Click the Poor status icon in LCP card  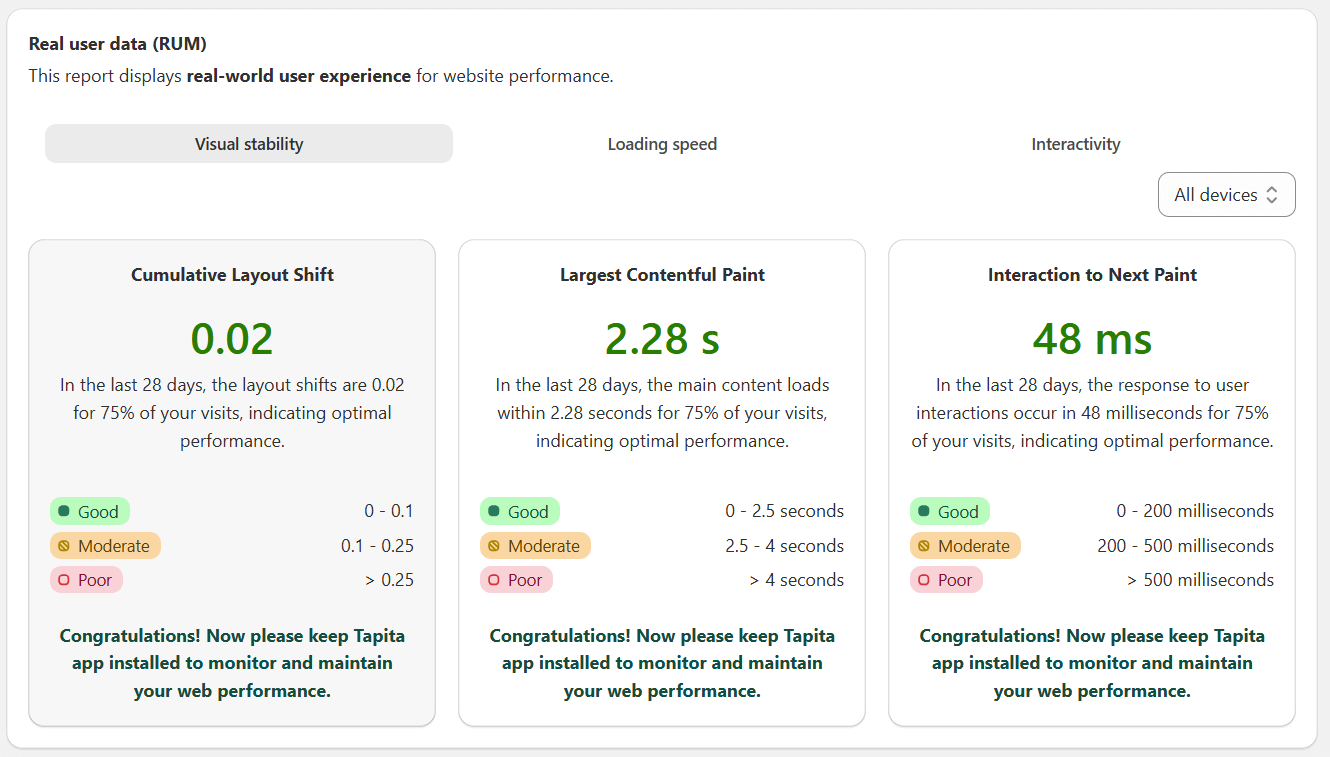click(x=495, y=579)
